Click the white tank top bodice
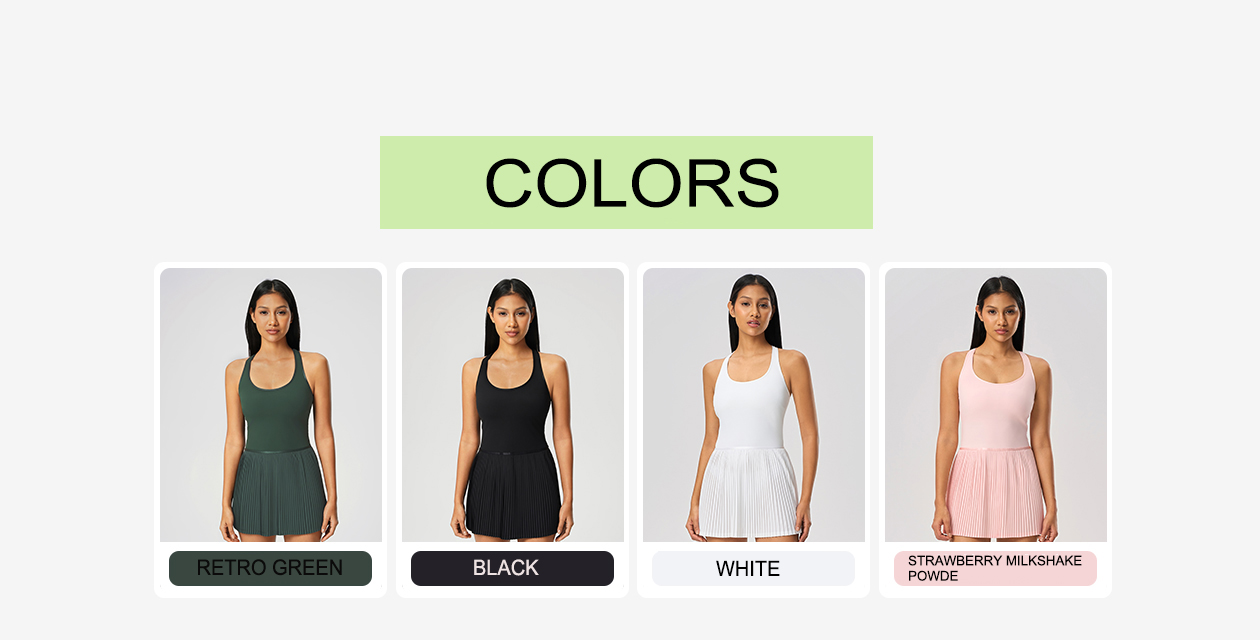This screenshot has height=640, width=1260. (752, 400)
